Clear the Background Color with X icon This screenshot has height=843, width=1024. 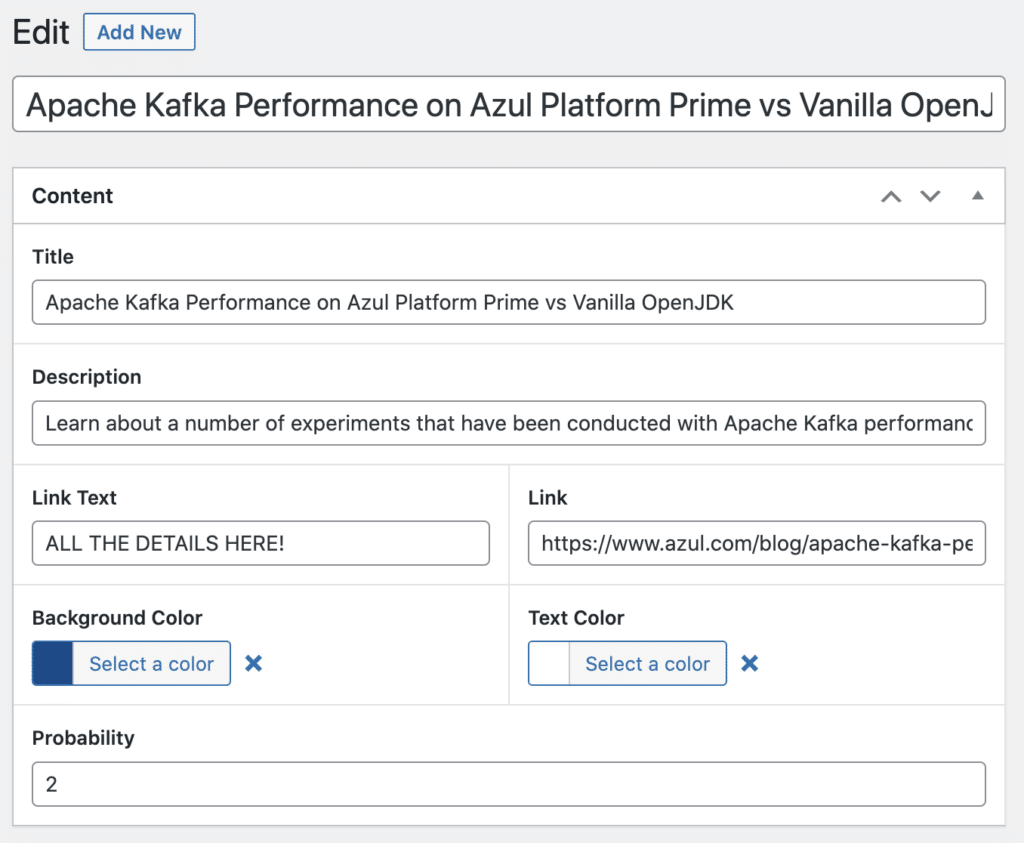[x=253, y=663]
